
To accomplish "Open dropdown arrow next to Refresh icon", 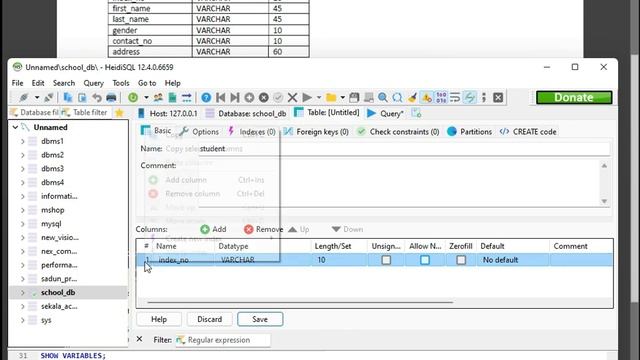I will [x=146, y=98].
